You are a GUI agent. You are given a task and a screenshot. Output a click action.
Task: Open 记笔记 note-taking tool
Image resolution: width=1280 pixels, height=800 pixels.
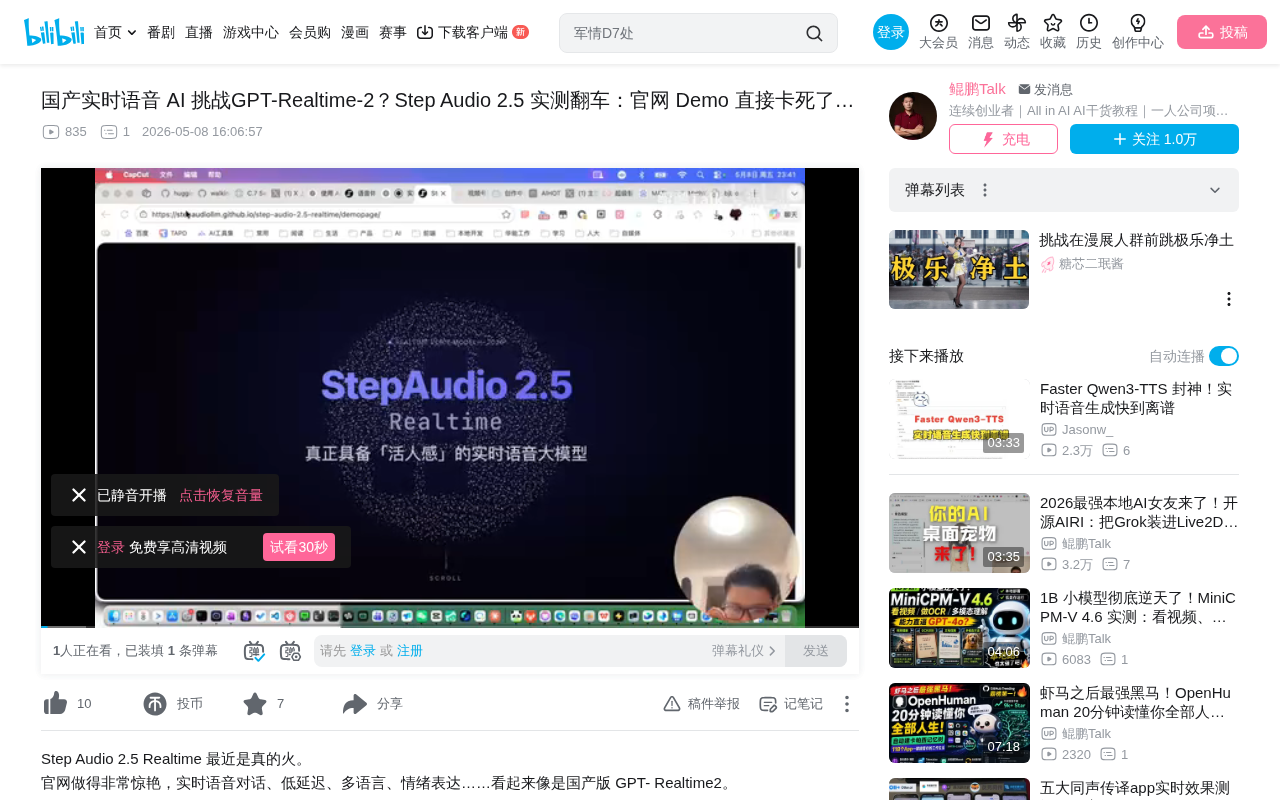pyautogui.click(x=791, y=704)
